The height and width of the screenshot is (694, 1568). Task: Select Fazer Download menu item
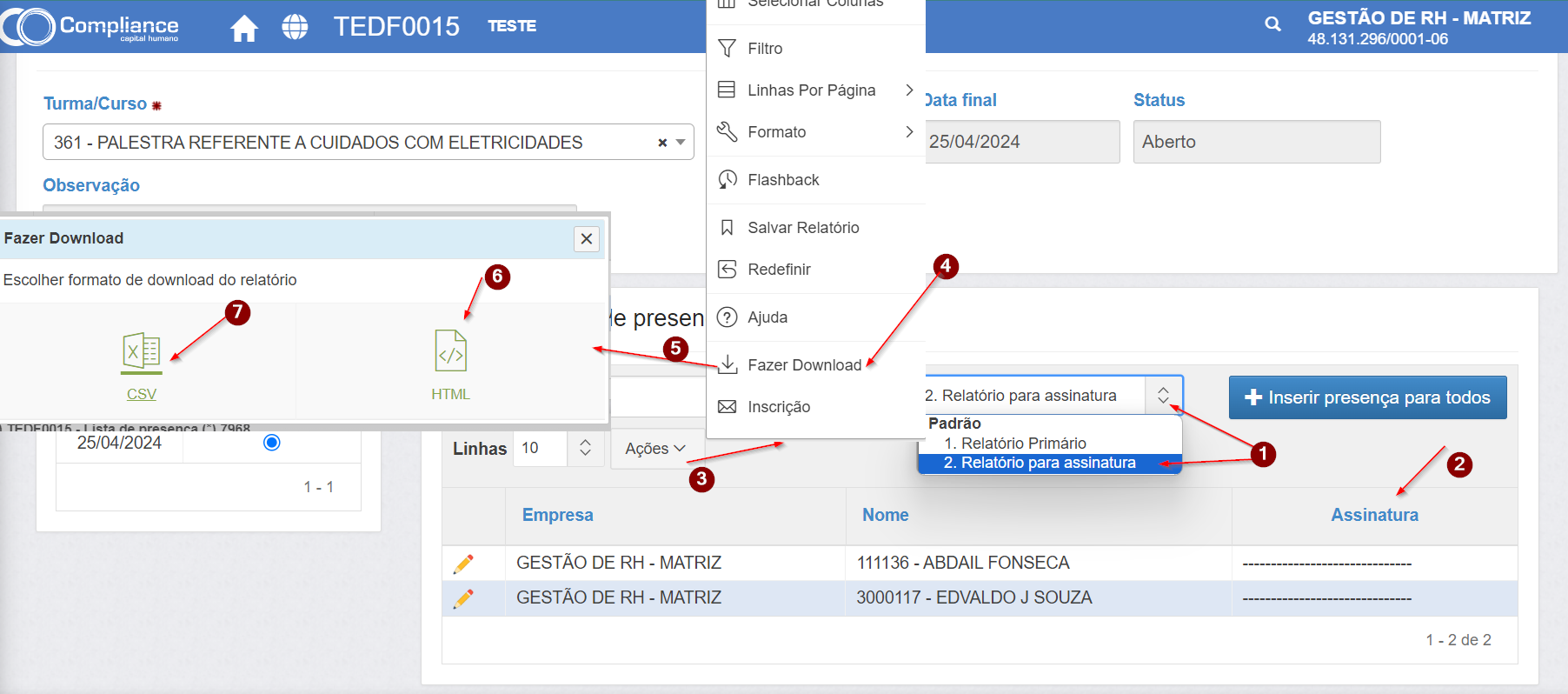tap(815, 365)
